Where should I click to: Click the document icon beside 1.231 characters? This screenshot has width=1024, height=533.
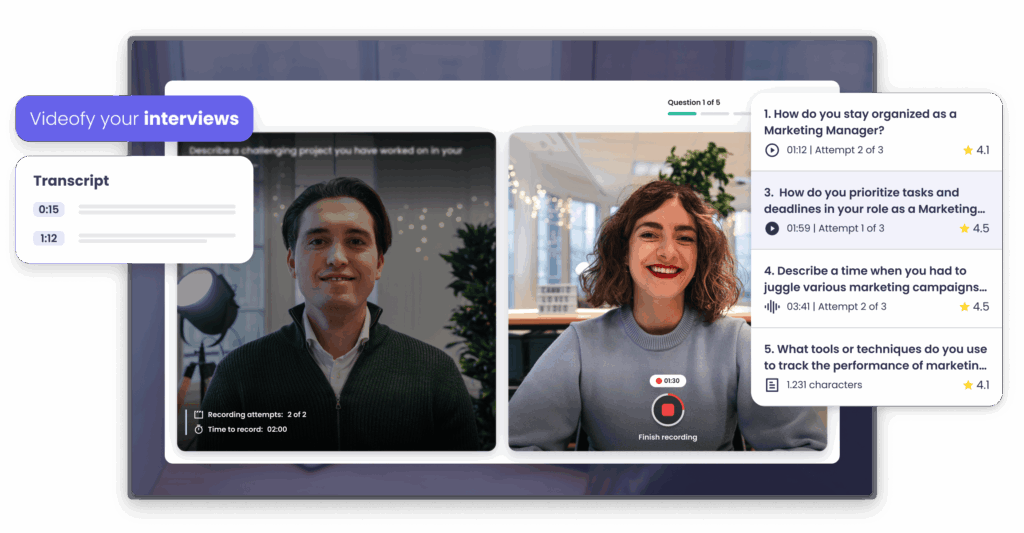pyautogui.click(x=771, y=385)
